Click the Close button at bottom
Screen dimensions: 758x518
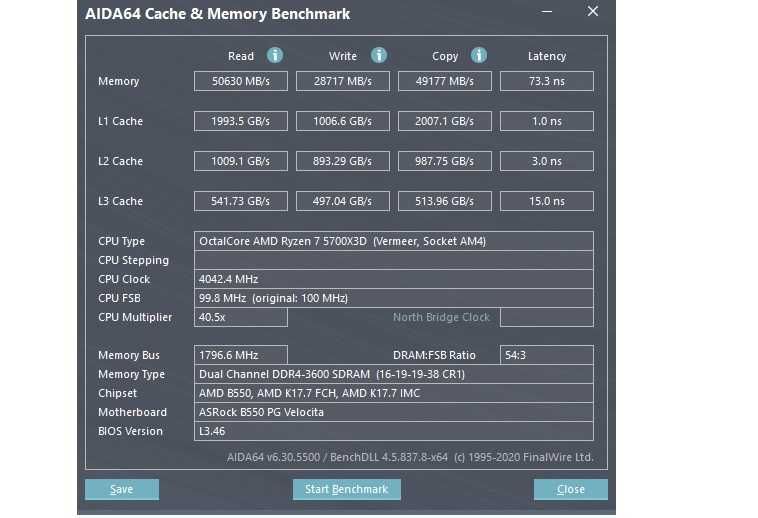pyautogui.click(x=571, y=489)
